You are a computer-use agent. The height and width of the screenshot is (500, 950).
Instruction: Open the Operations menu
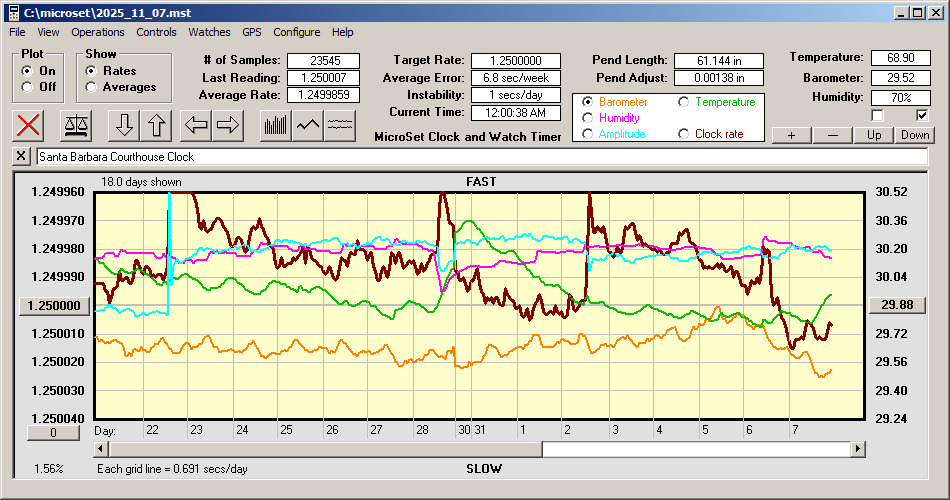98,32
